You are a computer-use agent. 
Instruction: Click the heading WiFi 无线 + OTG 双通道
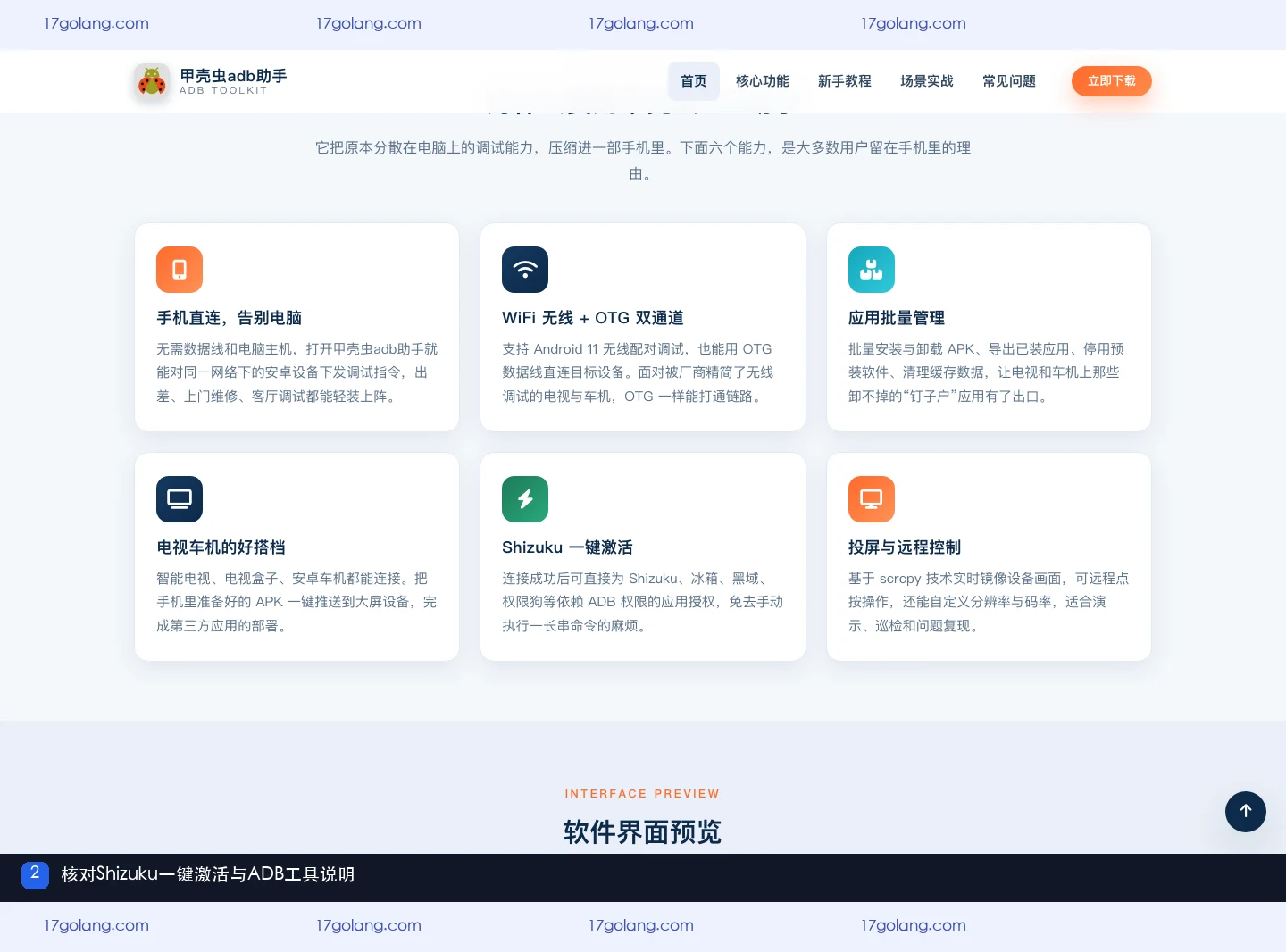coord(593,318)
